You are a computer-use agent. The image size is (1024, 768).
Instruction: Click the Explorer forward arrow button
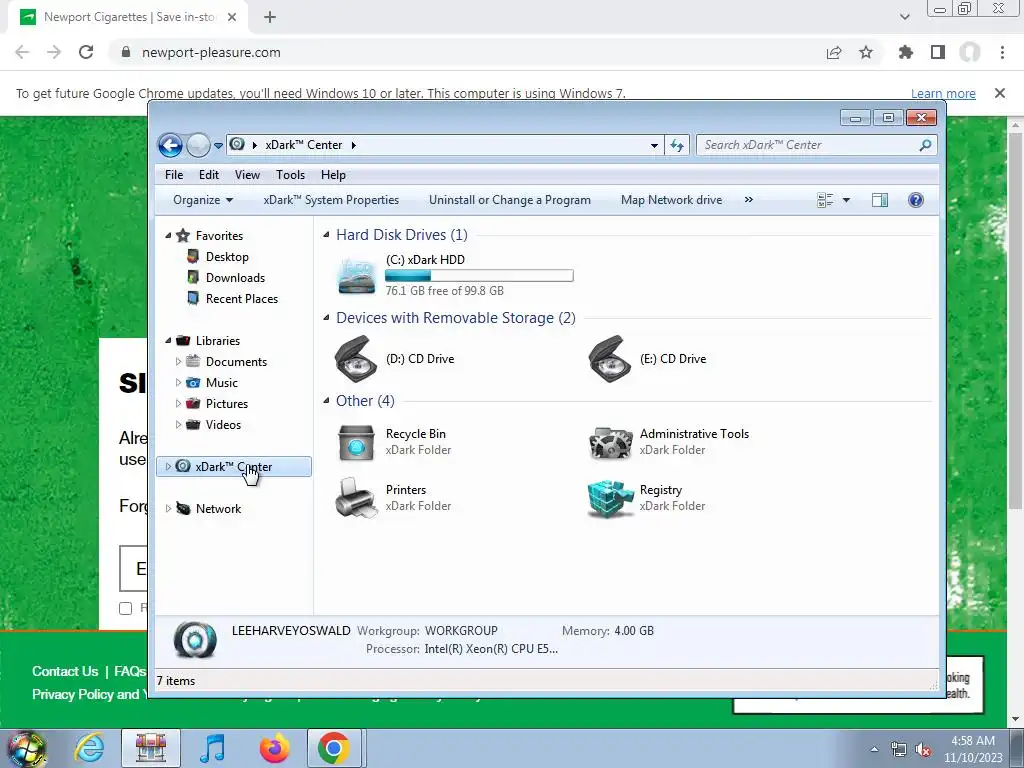[198, 145]
